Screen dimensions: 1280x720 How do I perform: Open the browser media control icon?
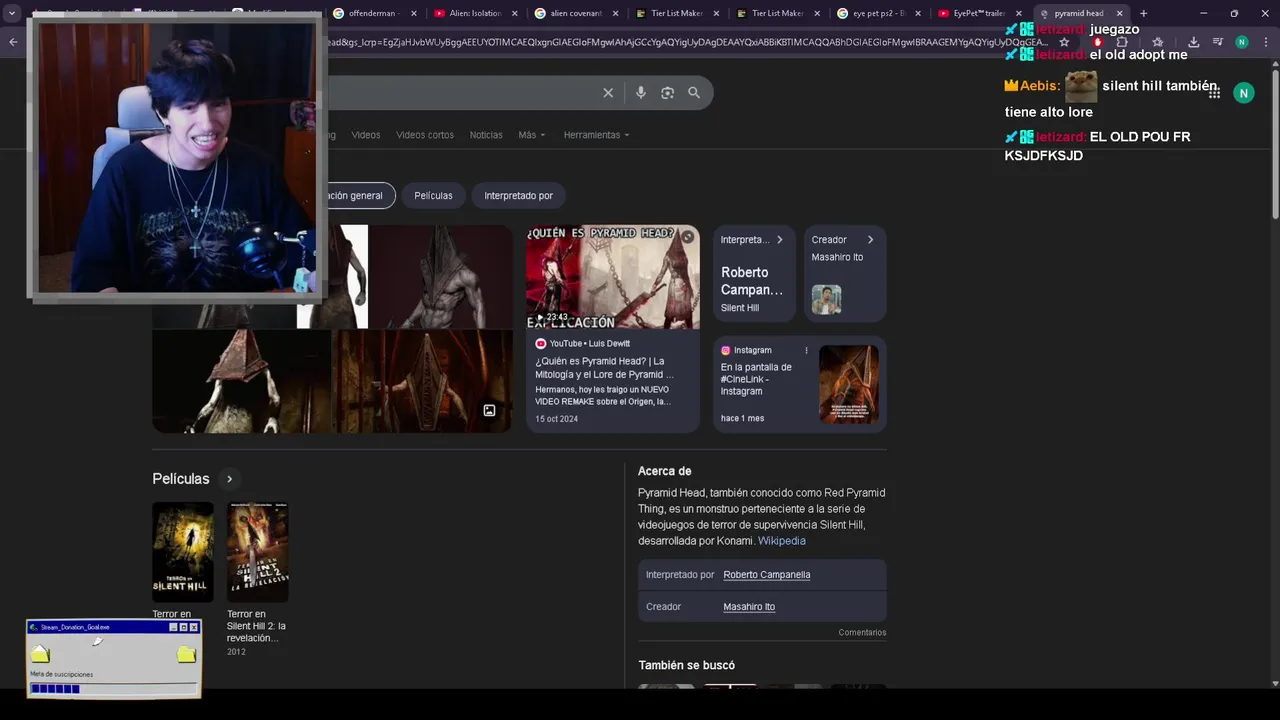1217,42
